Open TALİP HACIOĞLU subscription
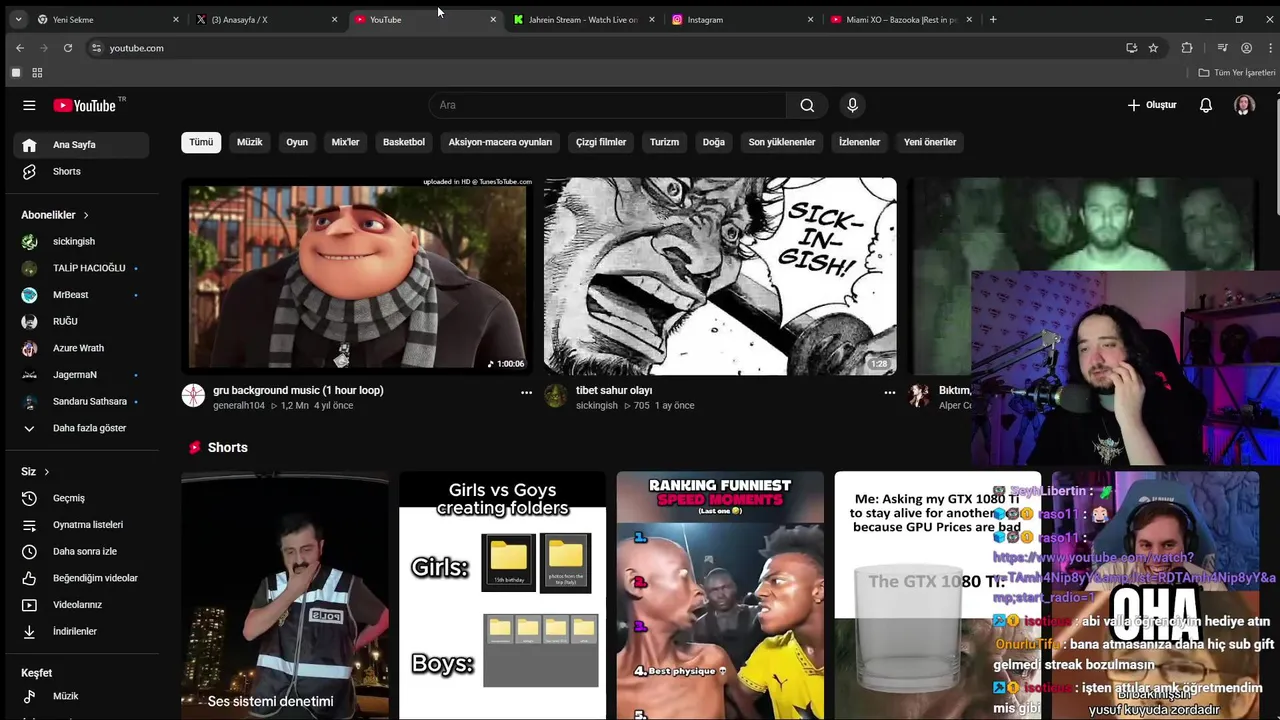1280x720 pixels. click(81, 268)
